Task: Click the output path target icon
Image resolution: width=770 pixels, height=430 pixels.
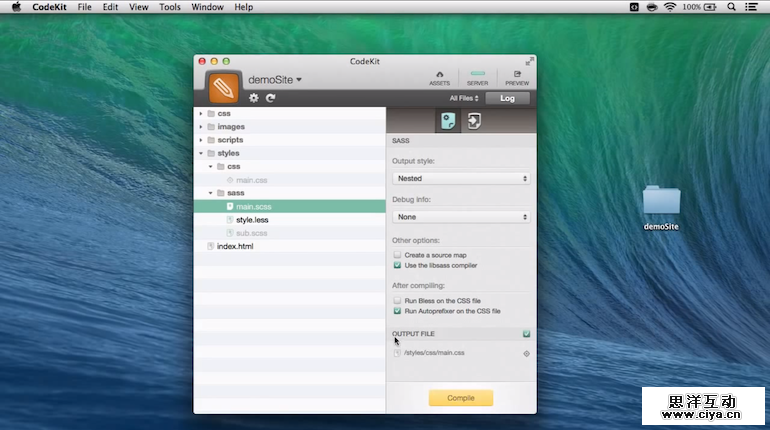Action: pos(526,353)
